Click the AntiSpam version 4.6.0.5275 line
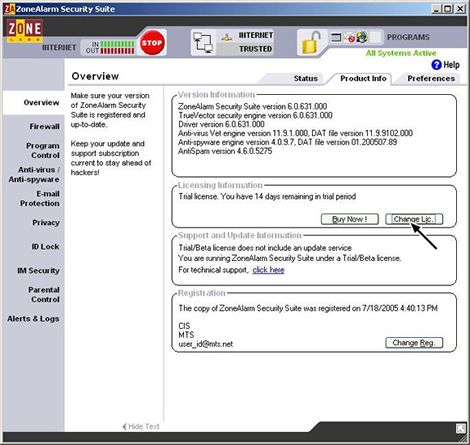 pos(225,151)
